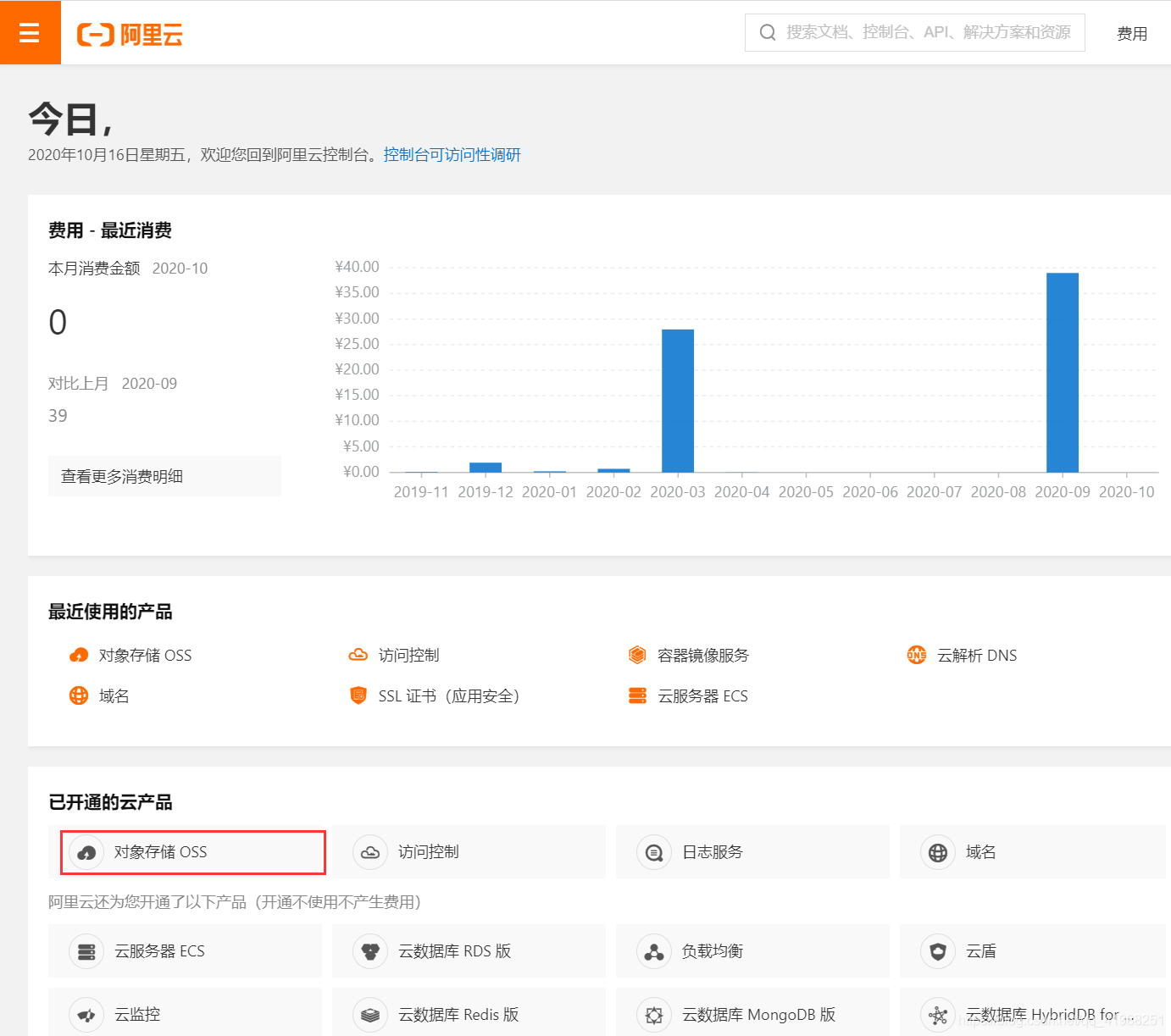Select the SSL 证书 shield icon
1171x1036 pixels.
(358, 695)
